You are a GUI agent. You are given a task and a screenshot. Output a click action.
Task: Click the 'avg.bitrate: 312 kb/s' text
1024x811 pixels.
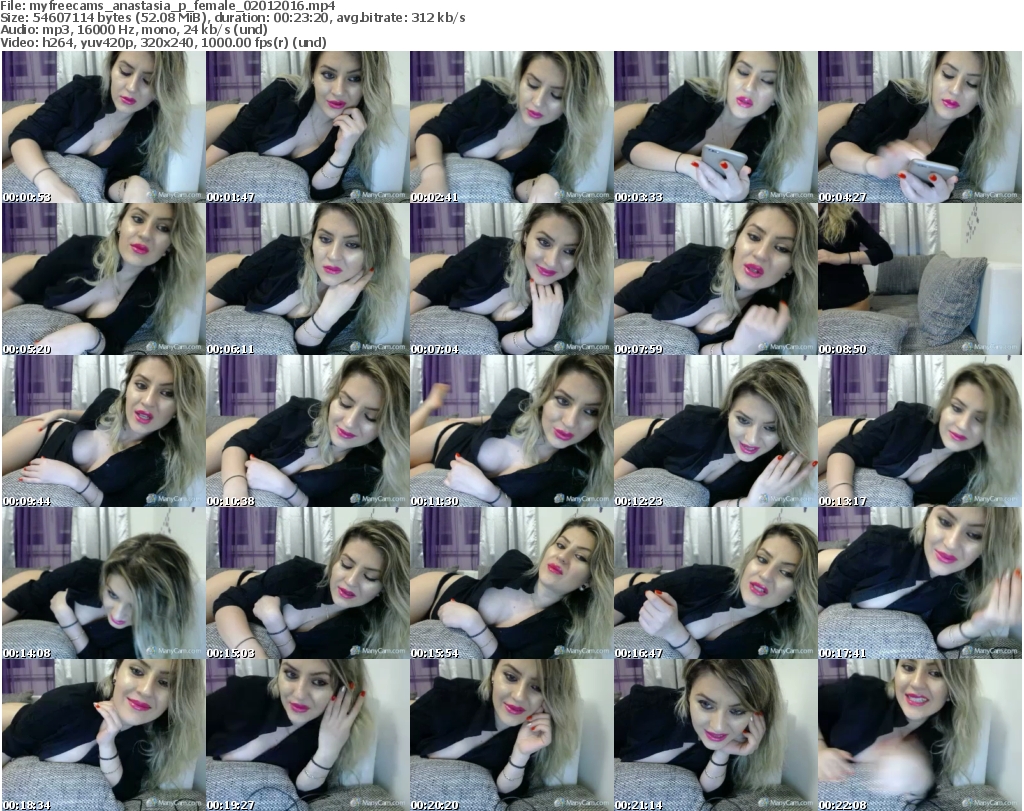pyautogui.click(x=401, y=18)
